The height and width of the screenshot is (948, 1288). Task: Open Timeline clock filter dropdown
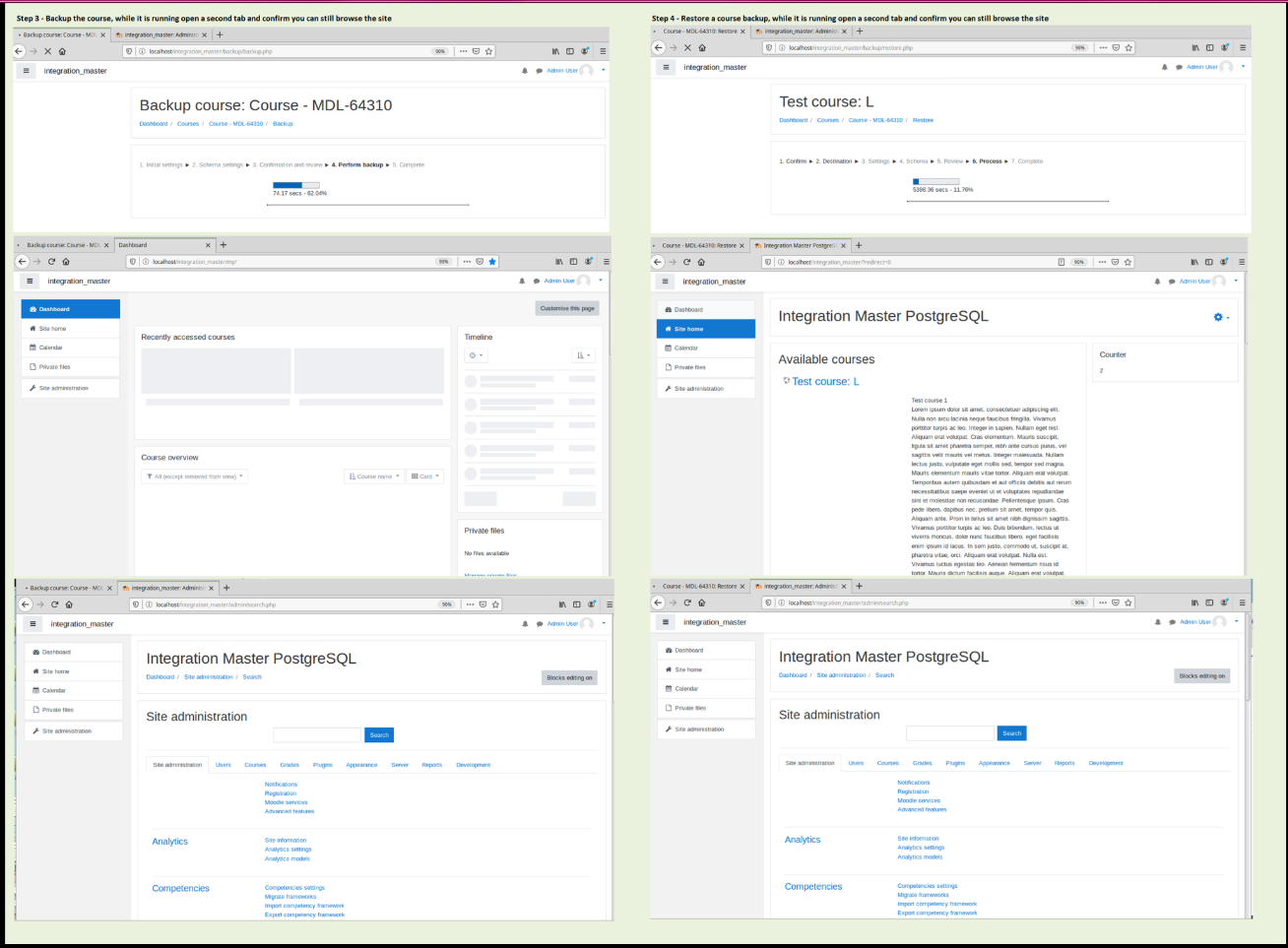click(x=475, y=355)
